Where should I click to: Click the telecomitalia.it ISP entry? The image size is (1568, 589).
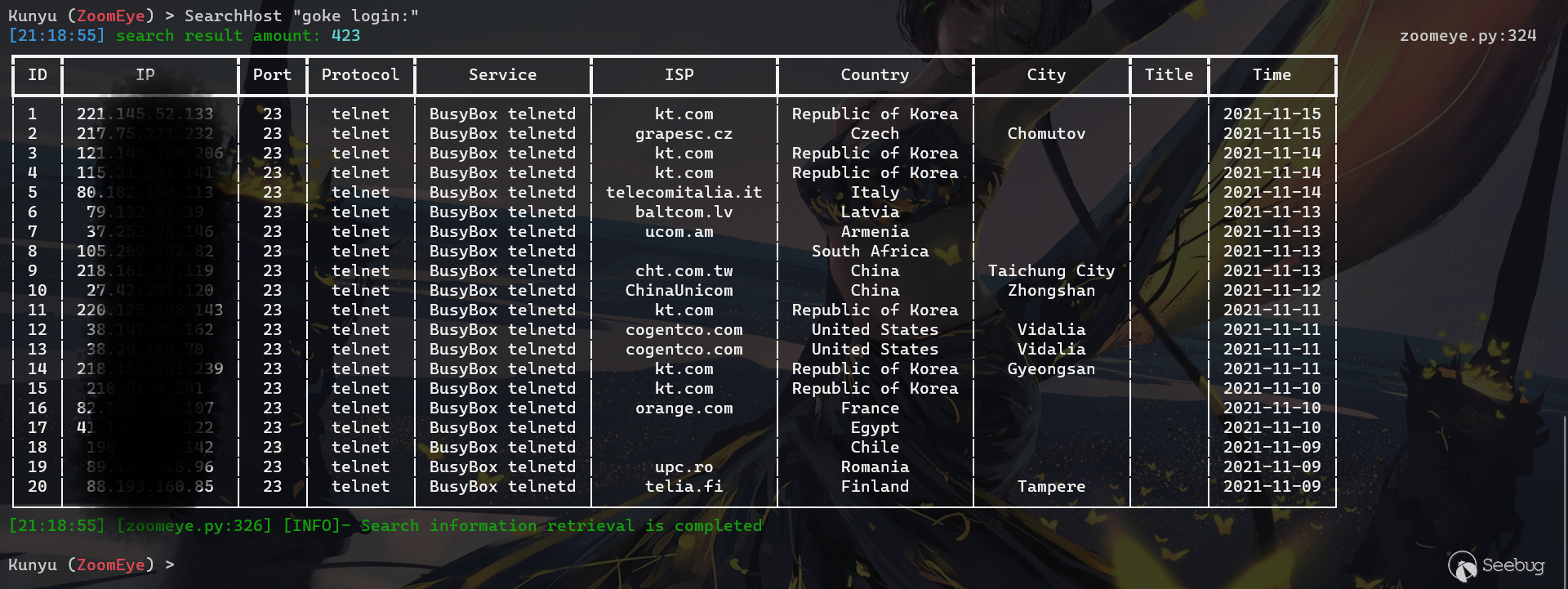pyautogui.click(x=684, y=193)
